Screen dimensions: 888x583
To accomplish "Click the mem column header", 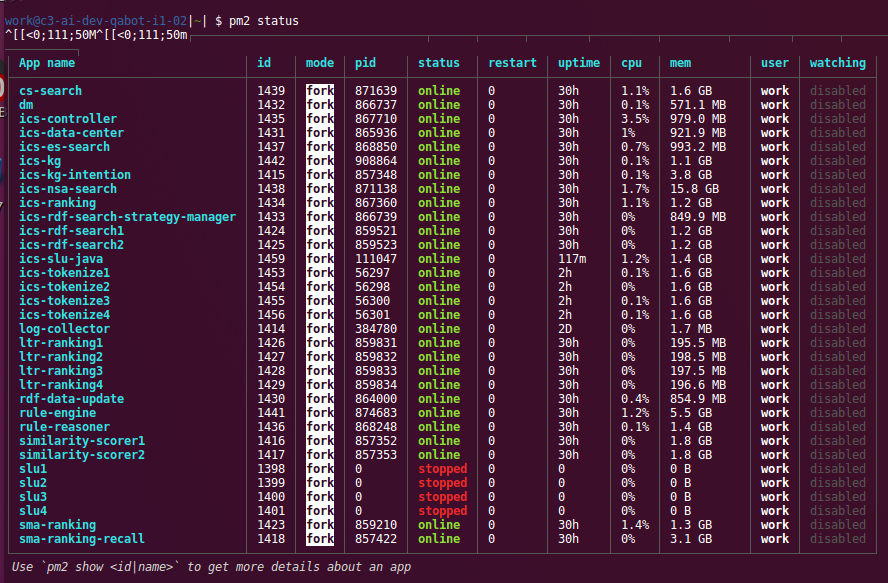I will click(679, 62).
